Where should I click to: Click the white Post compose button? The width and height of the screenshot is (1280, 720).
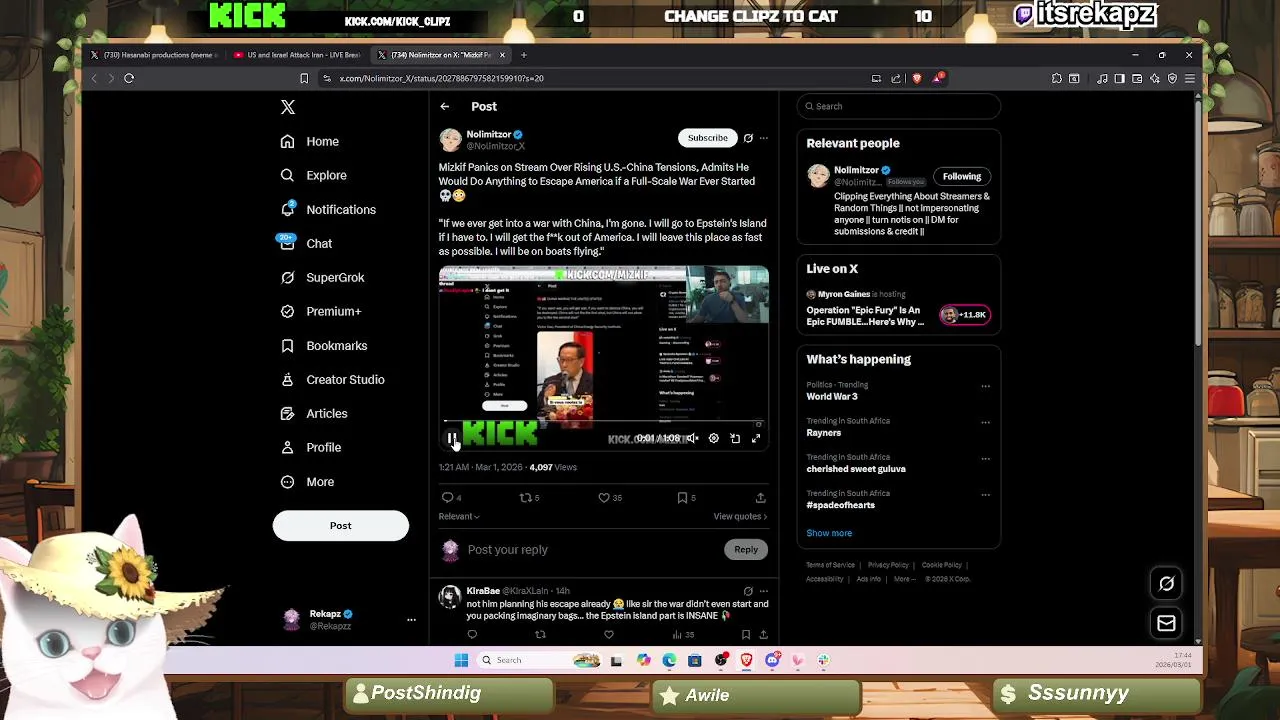click(x=340, y=525)
